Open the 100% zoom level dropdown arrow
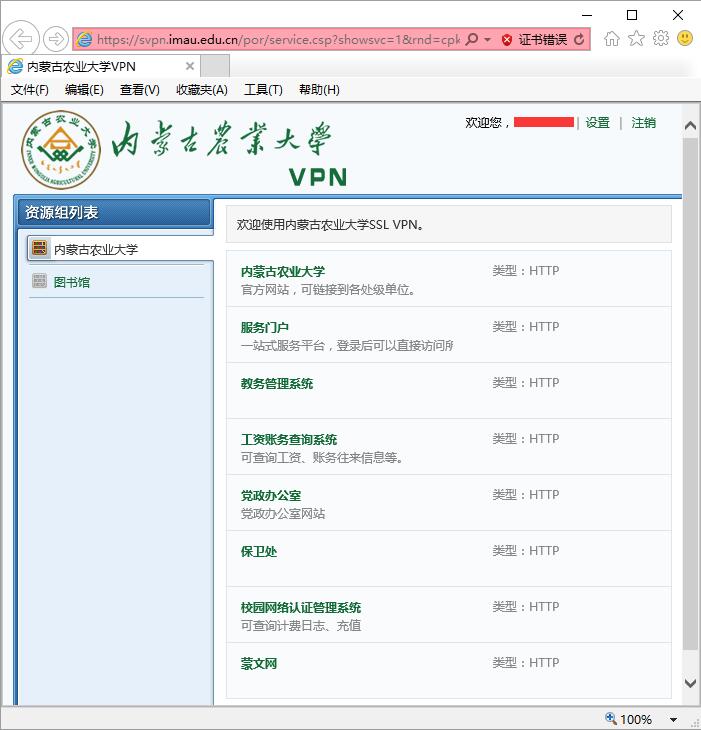The image size is (701, 730). tap(673, 720)
